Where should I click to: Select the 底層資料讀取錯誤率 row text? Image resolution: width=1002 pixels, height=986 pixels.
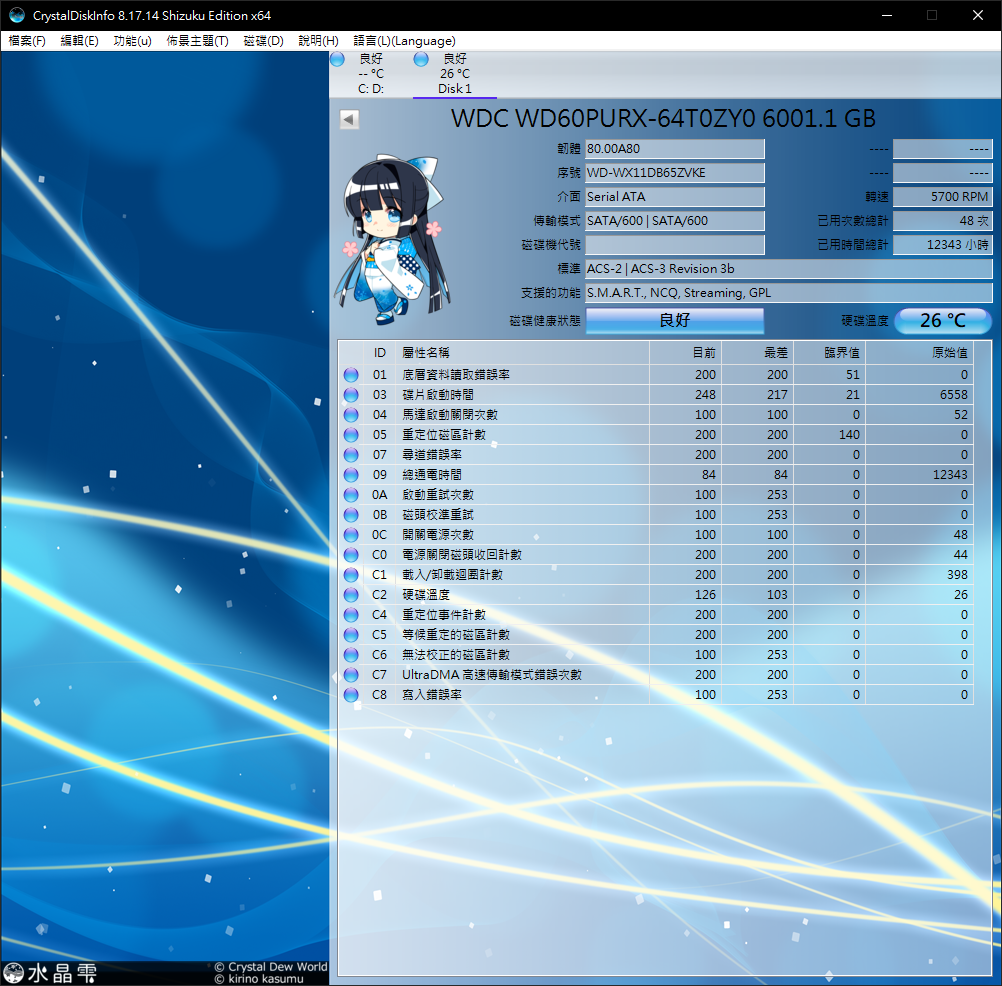pos(456,374)
